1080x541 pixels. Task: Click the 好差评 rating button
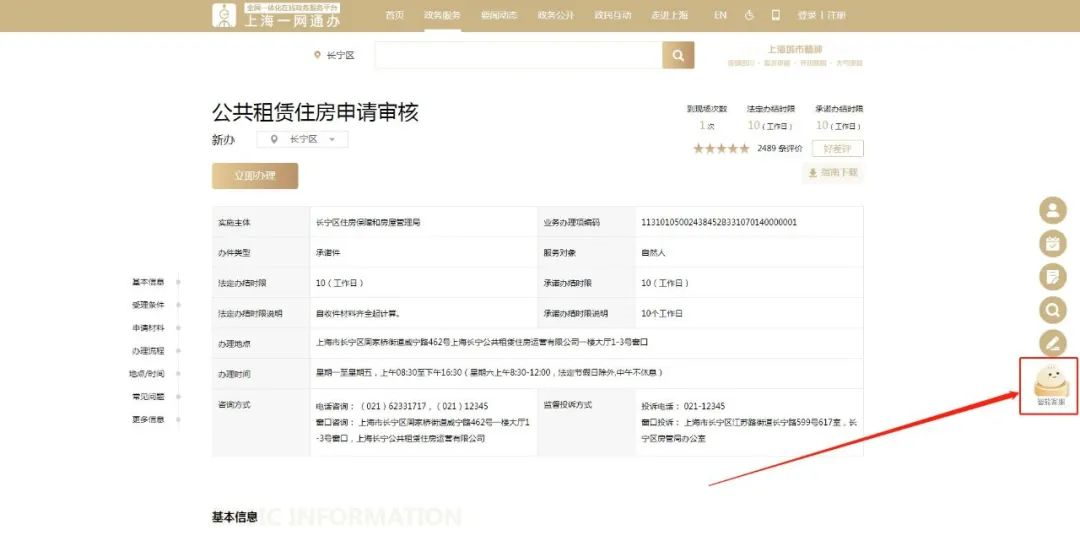coord(837,148)
